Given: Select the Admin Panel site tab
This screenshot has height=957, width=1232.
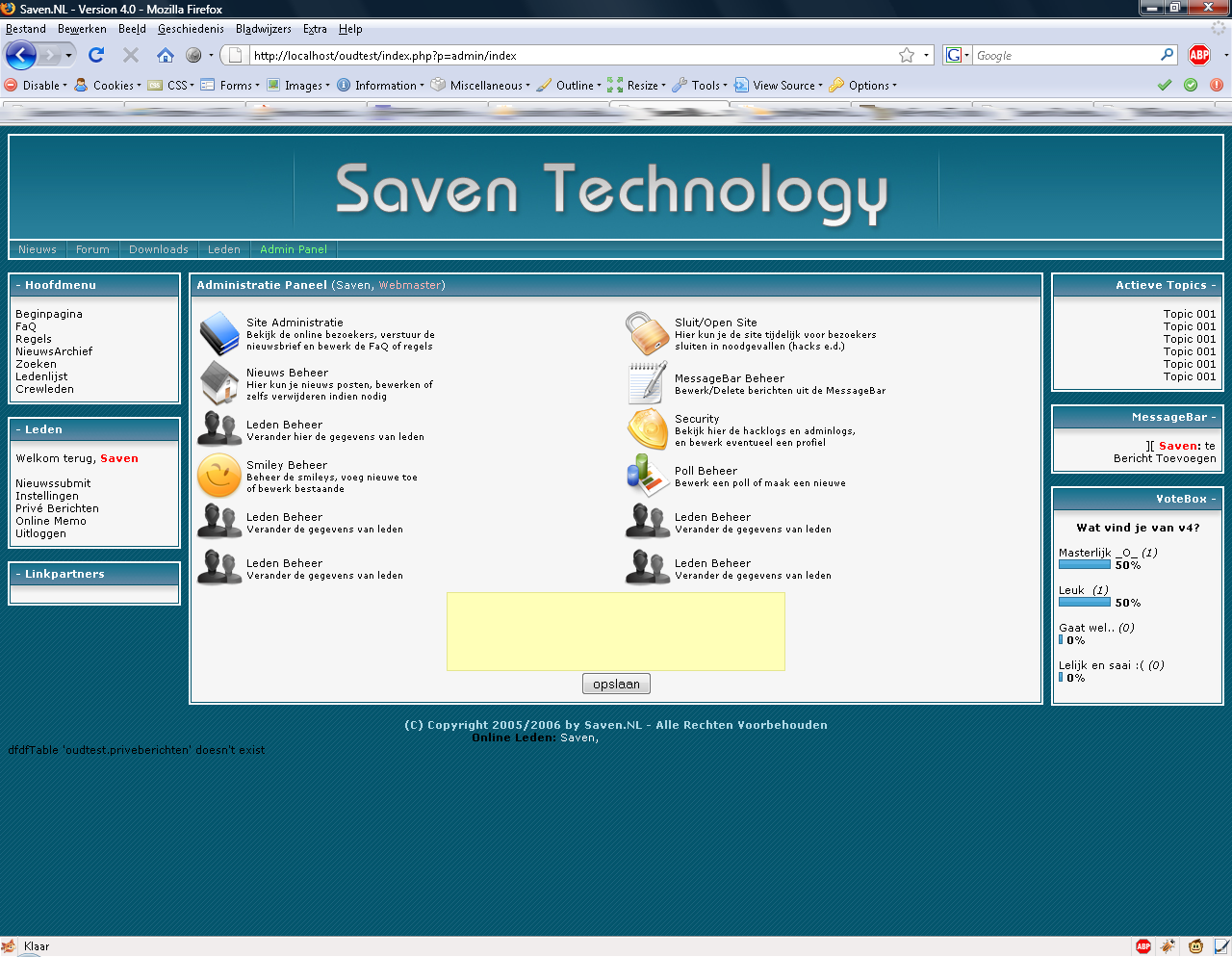Looking at the screenshot, I should pyautogui.click(x=294, y=249).
